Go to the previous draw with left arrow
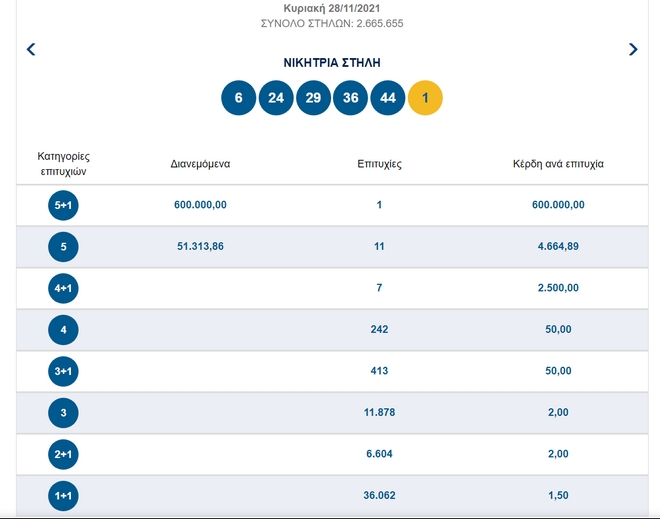Image resolution: width=660 pixels, height=519 pixels. pos(31,49)
